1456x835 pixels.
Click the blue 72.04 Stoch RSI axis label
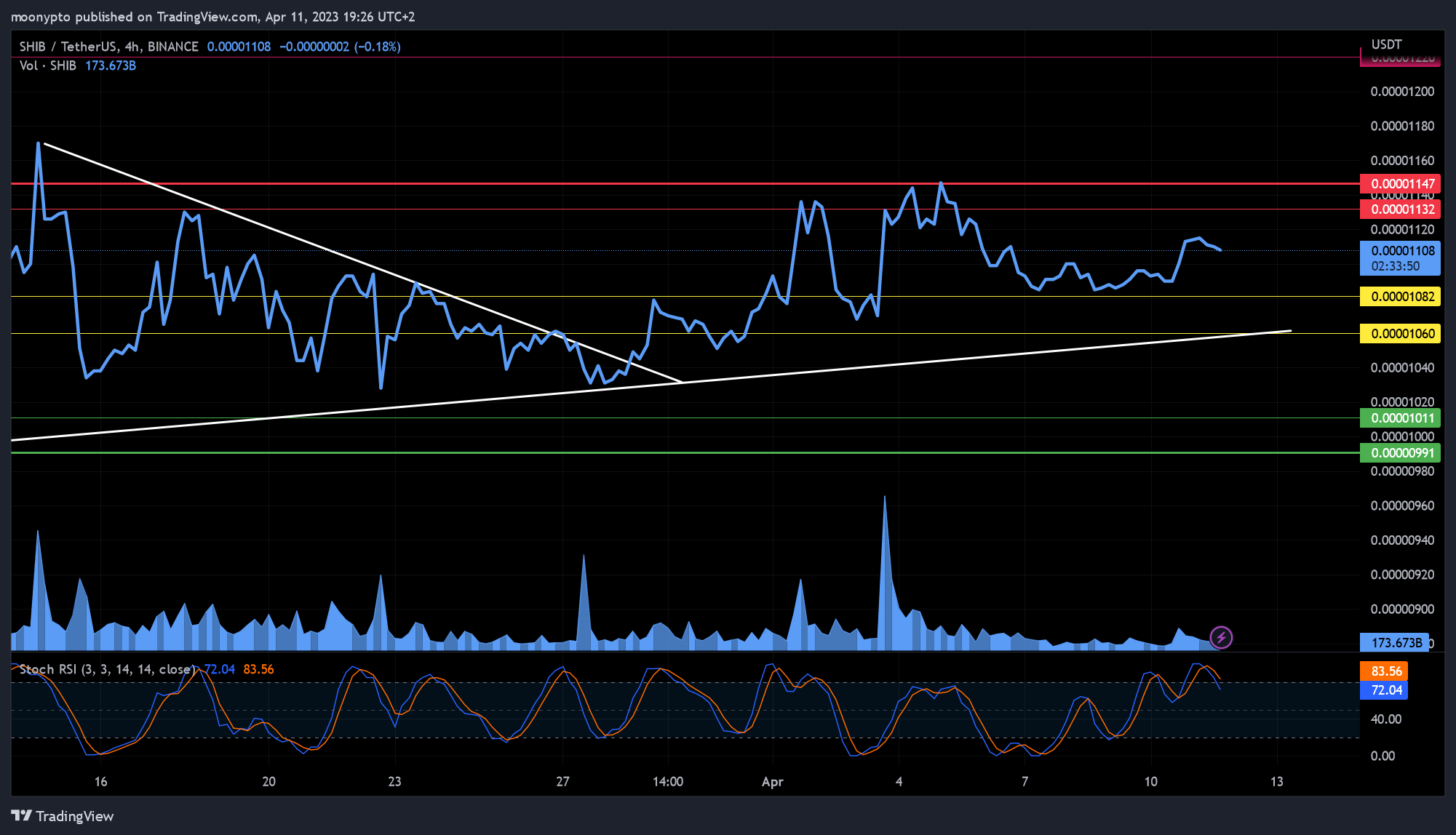pos(1384,690)
